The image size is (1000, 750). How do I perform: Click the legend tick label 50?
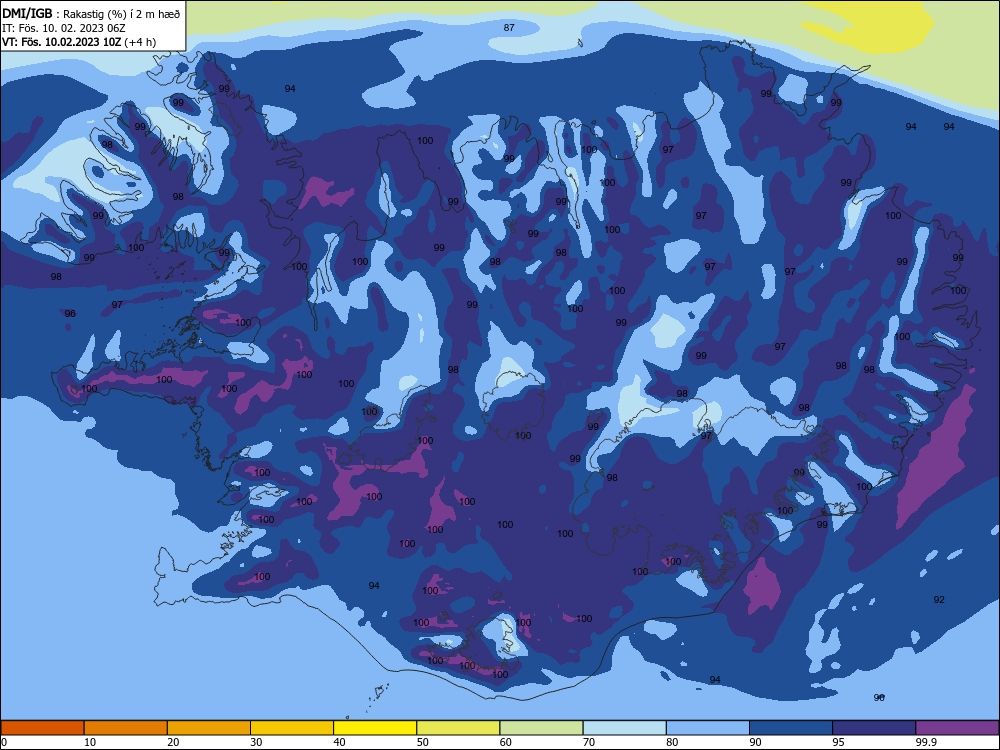(x=422, y=742)
